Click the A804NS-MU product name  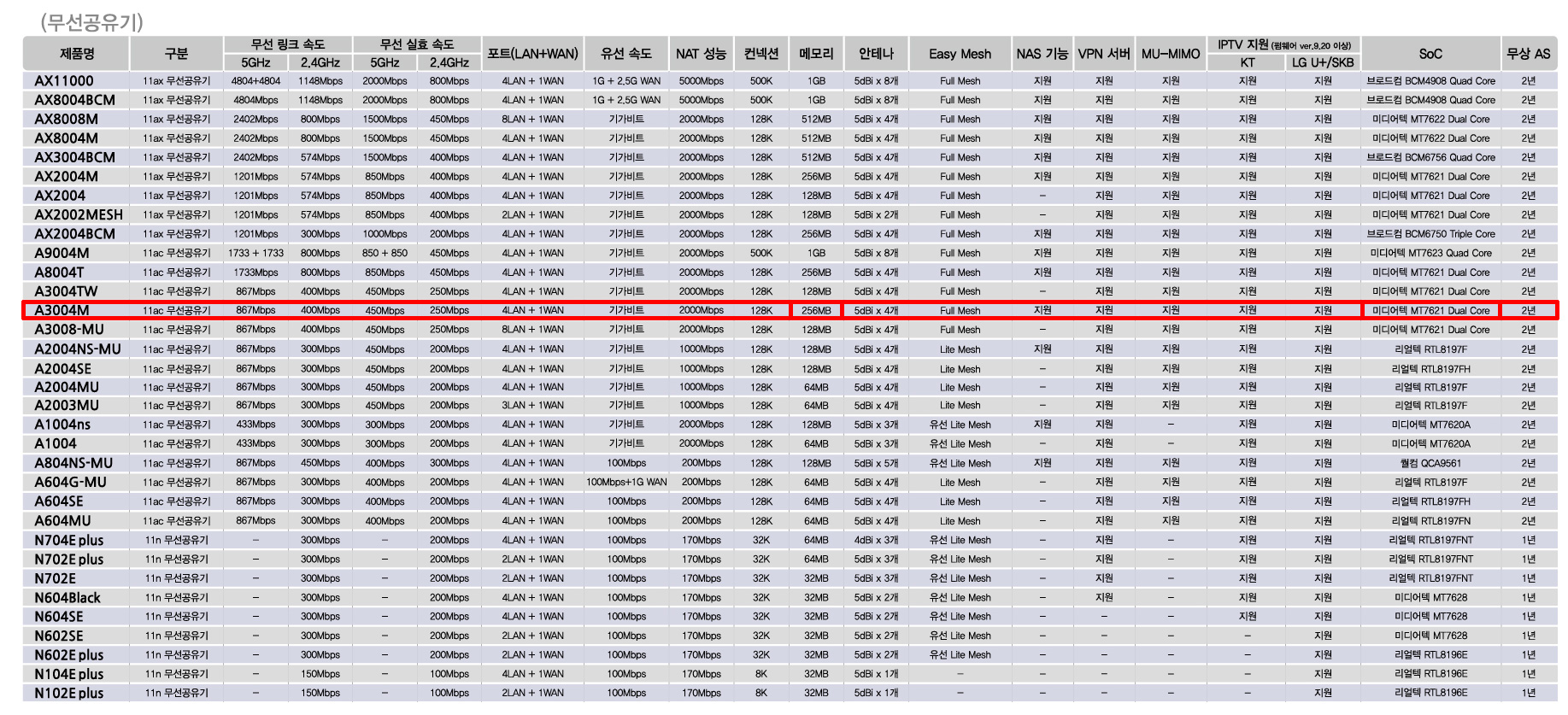point(73,463)
